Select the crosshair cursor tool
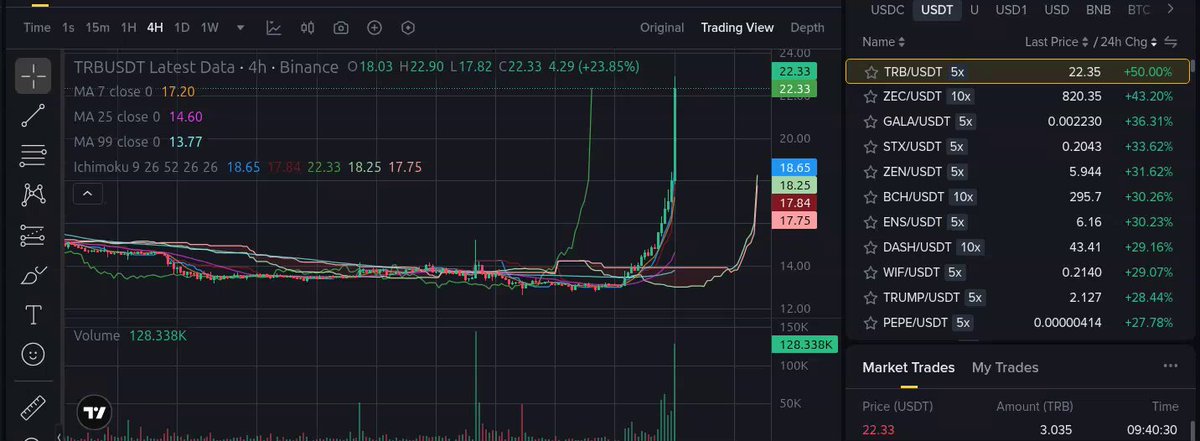1200x441 pixels. [x=32, y=74]
